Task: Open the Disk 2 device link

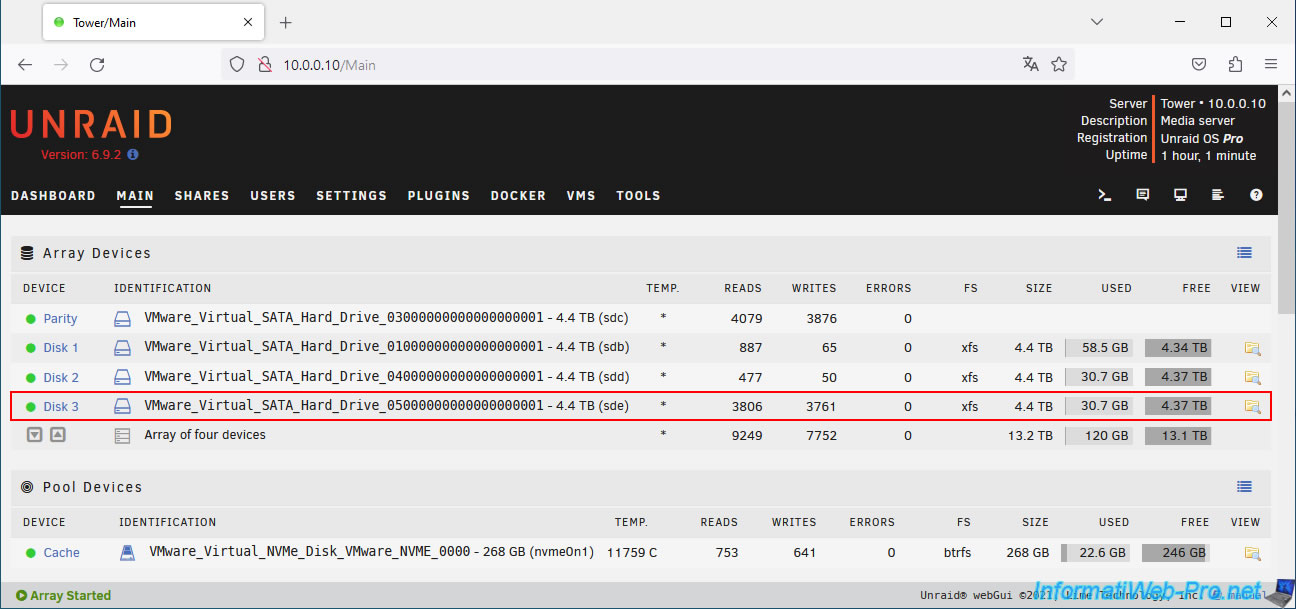Action: point(61,378)
